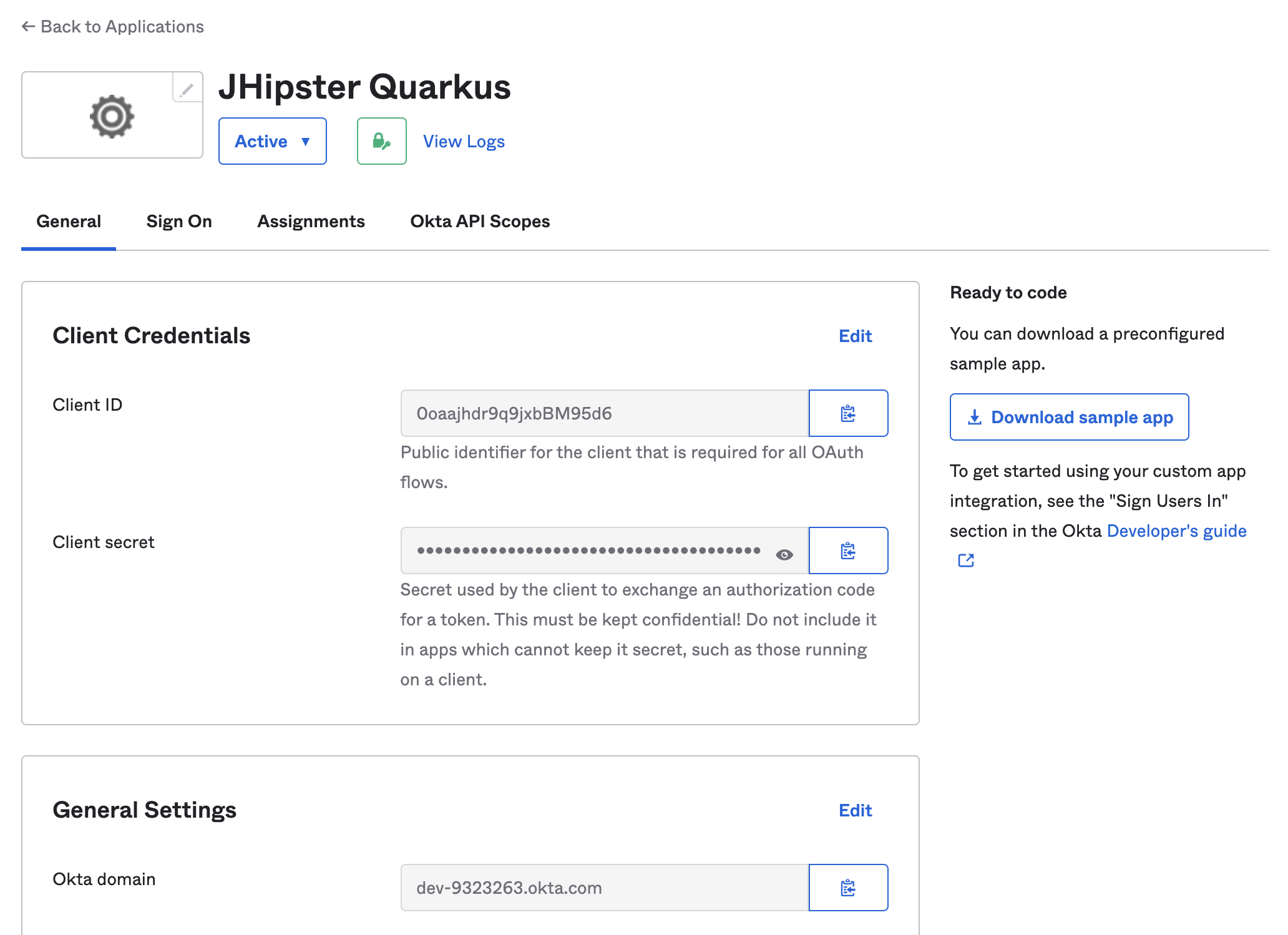Viewport: 1288px width, 935px height.
Task: Open the View Logs link
Action: coord(464,142)
